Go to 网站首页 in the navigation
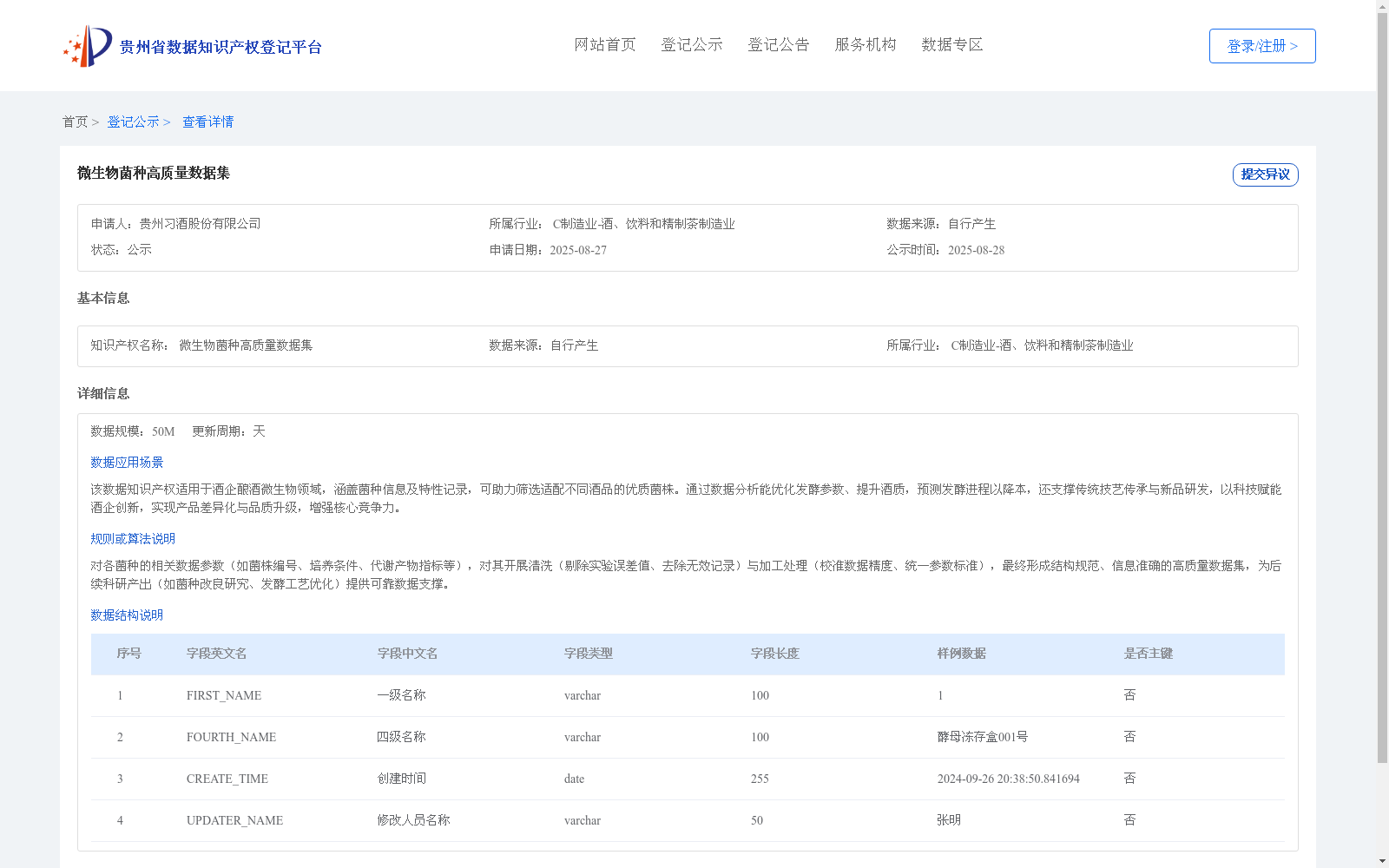Viewport: 1389px width, 868px height. coord(605,44)
